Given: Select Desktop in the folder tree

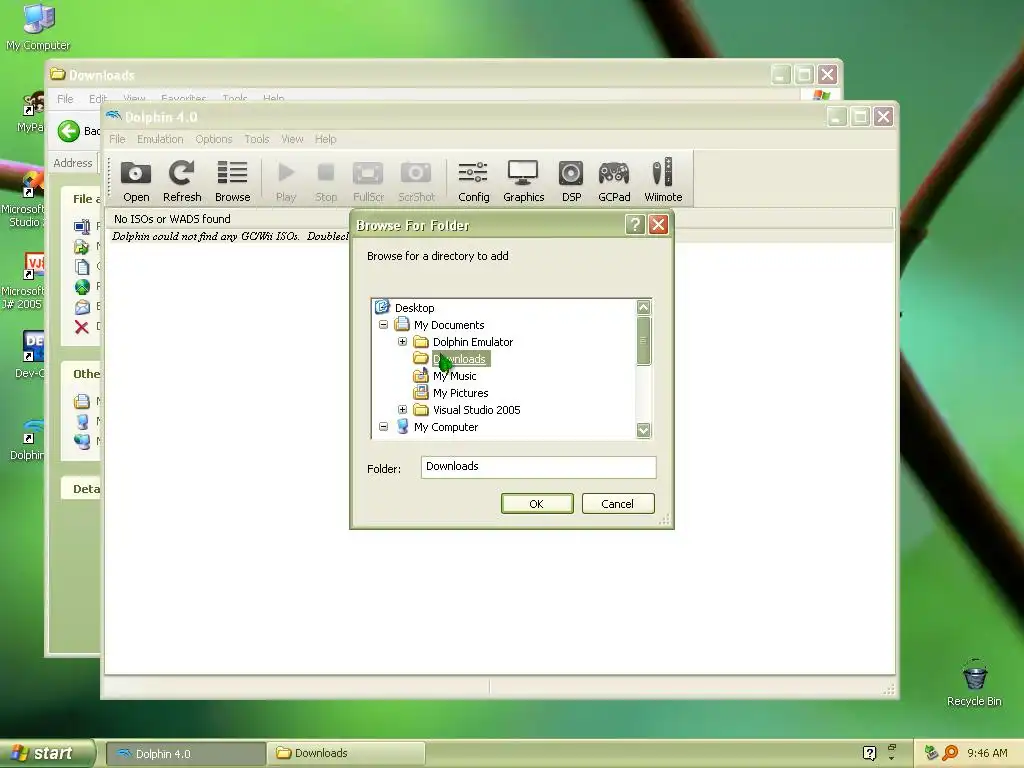Looking at the screenshot, I should [415, 308].
